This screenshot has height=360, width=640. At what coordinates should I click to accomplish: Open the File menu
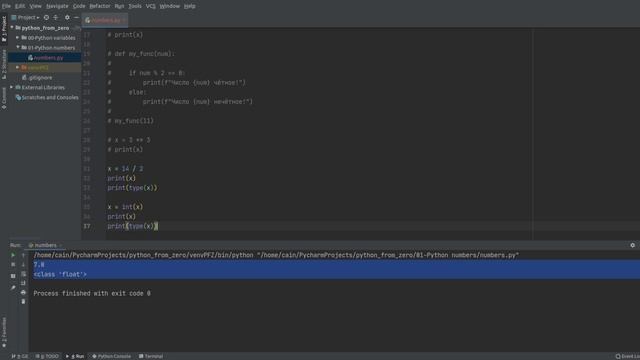[7, 6]
